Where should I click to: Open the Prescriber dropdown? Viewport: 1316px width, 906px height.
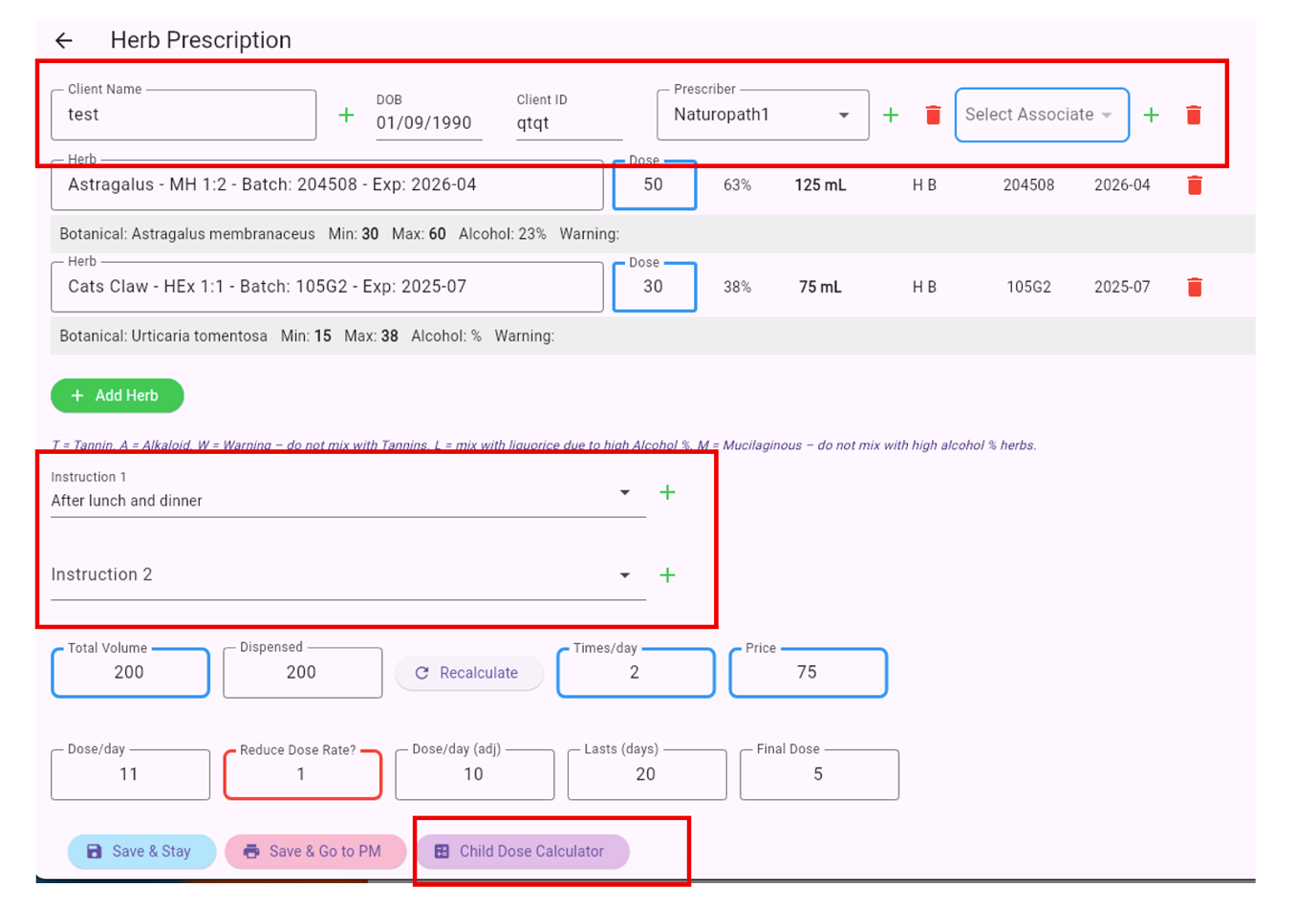(x=763, y=115)
